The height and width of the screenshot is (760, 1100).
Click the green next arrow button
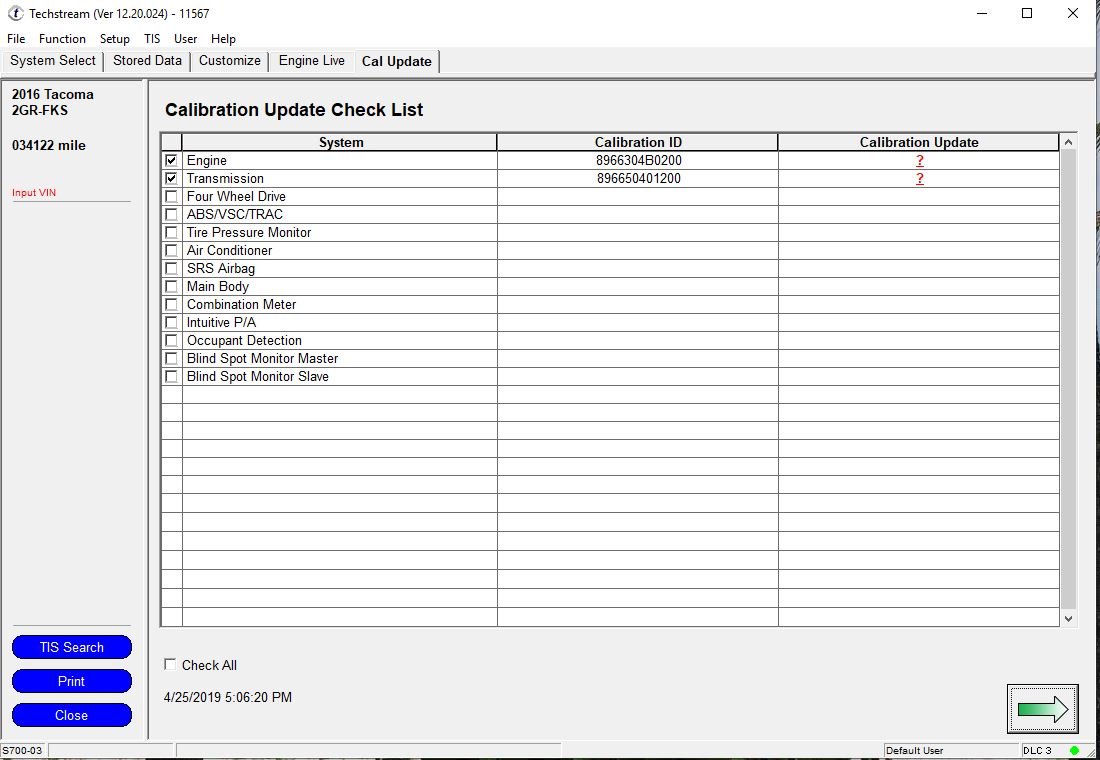(x=1042, y=709)
